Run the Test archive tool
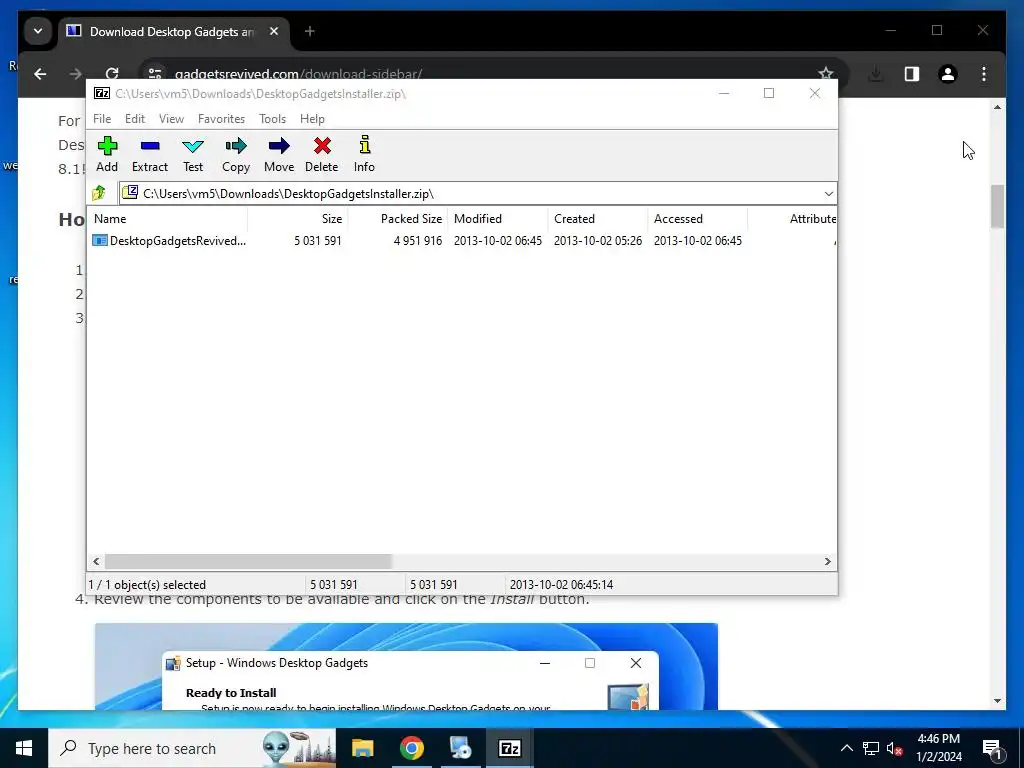This screenshot has width=1024, height=768. click(193, 155)
